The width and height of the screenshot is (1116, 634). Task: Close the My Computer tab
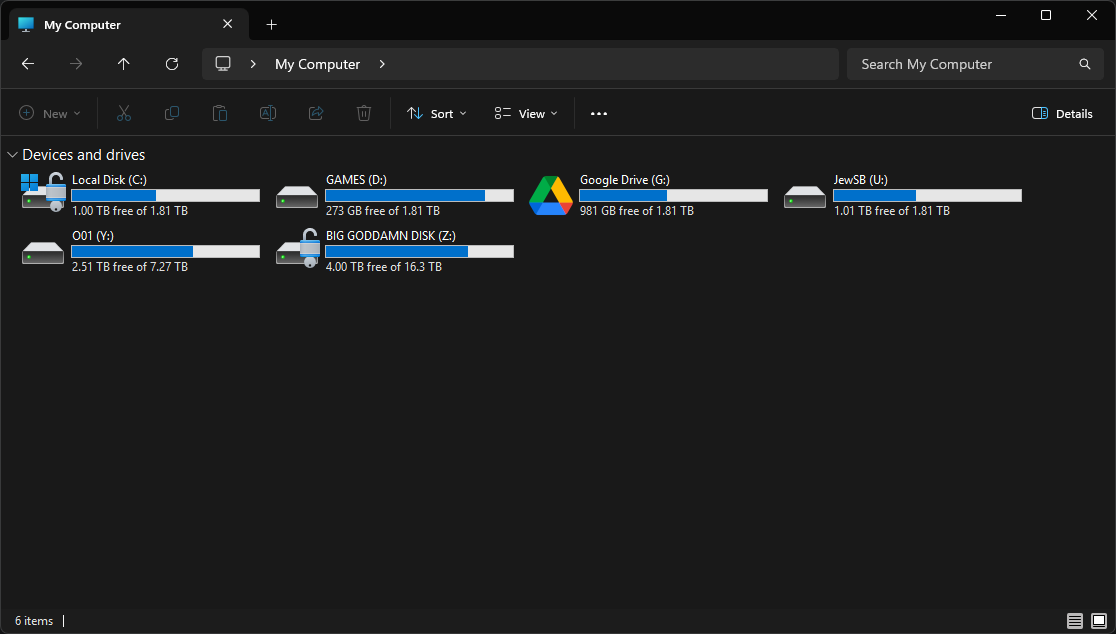[228, 24]
